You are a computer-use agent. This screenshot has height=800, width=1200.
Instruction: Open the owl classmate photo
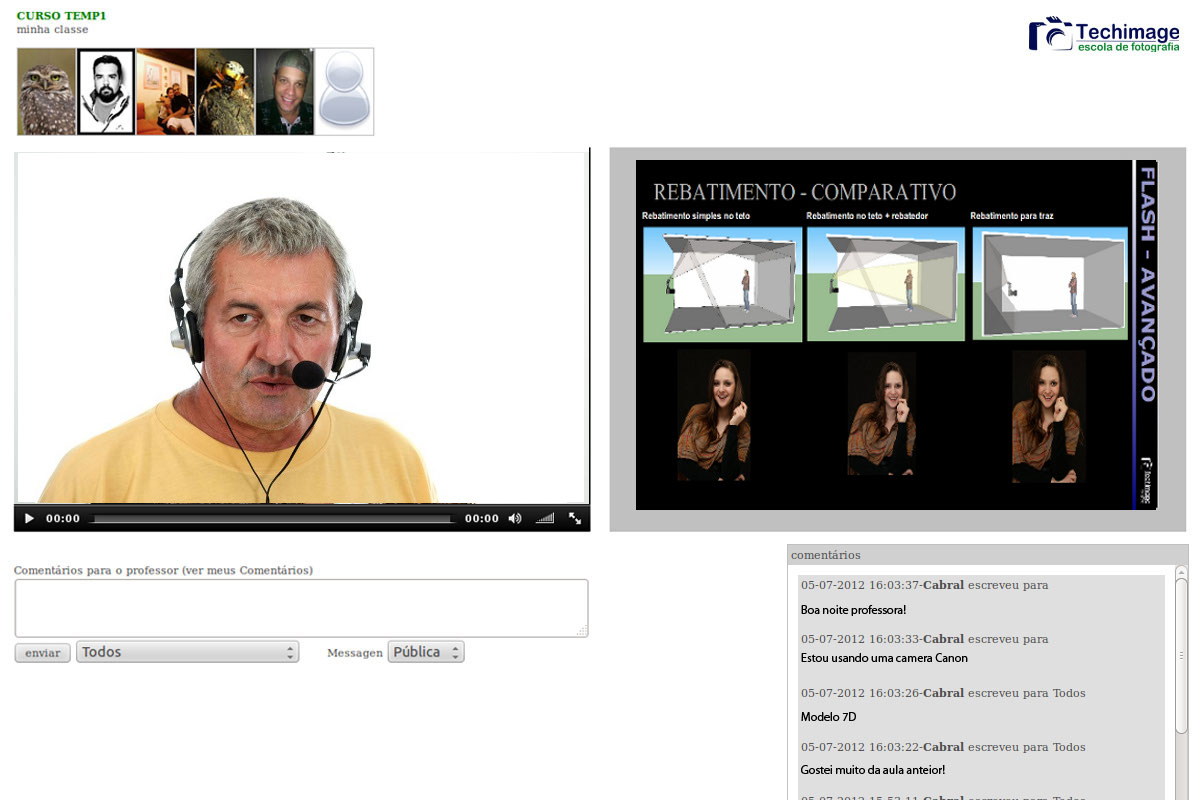(x=47, y=91)
